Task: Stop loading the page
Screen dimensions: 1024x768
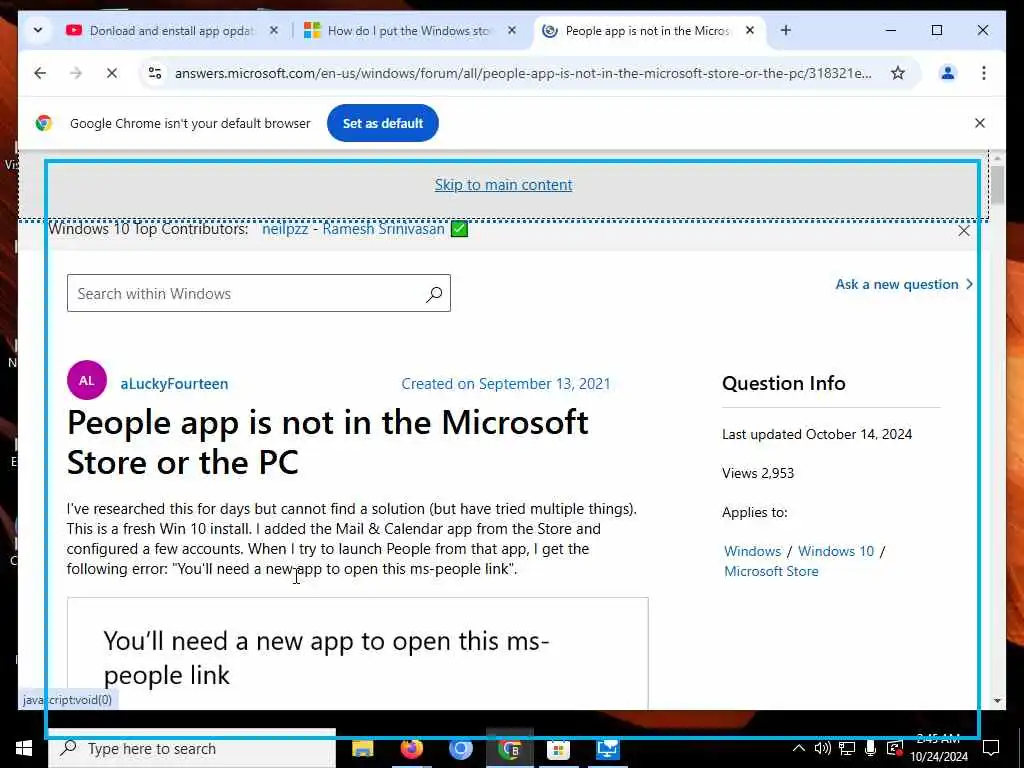Action: coord(112,73)
